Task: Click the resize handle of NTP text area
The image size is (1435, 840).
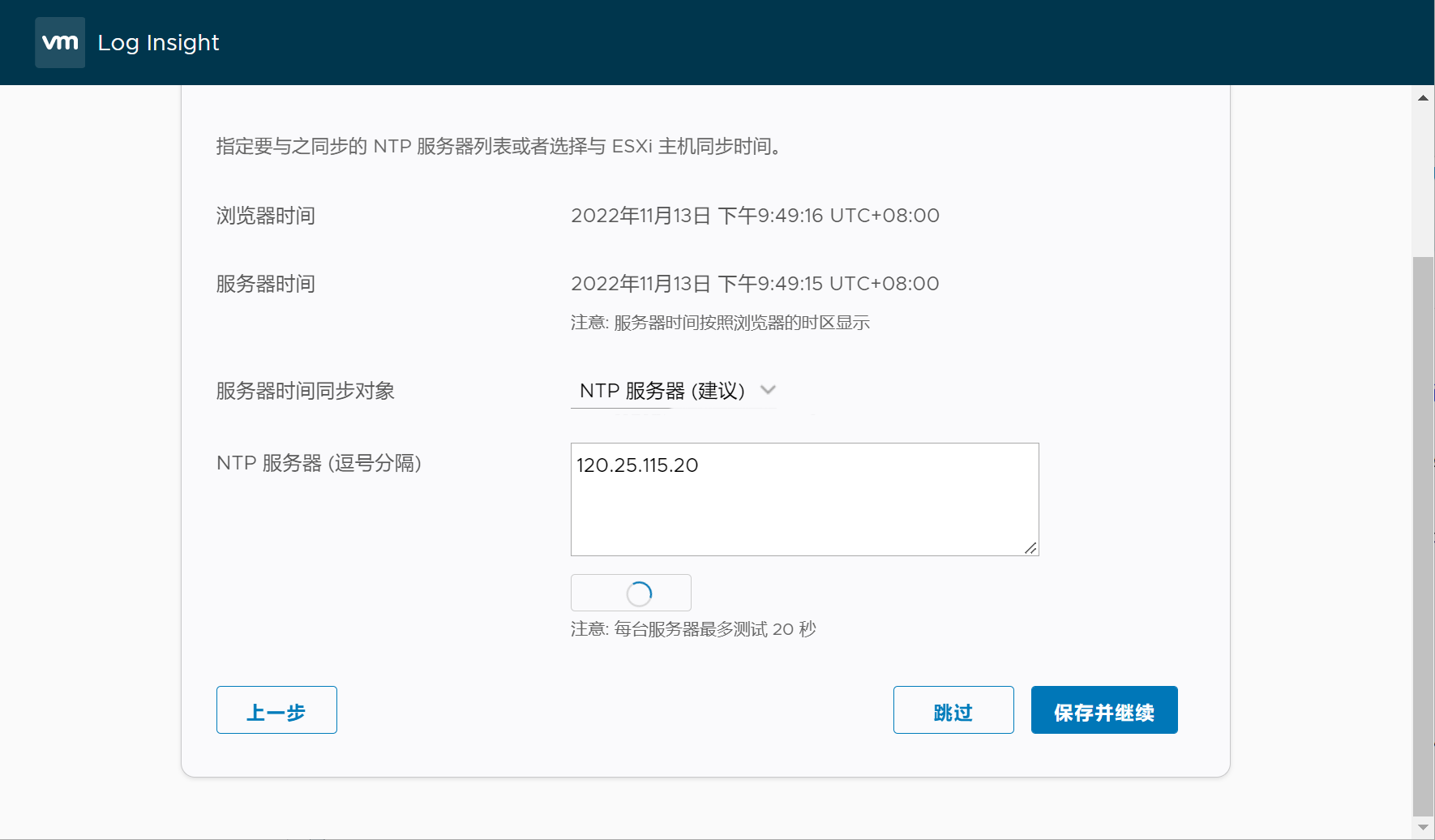Action: (x=1030, y=548)
